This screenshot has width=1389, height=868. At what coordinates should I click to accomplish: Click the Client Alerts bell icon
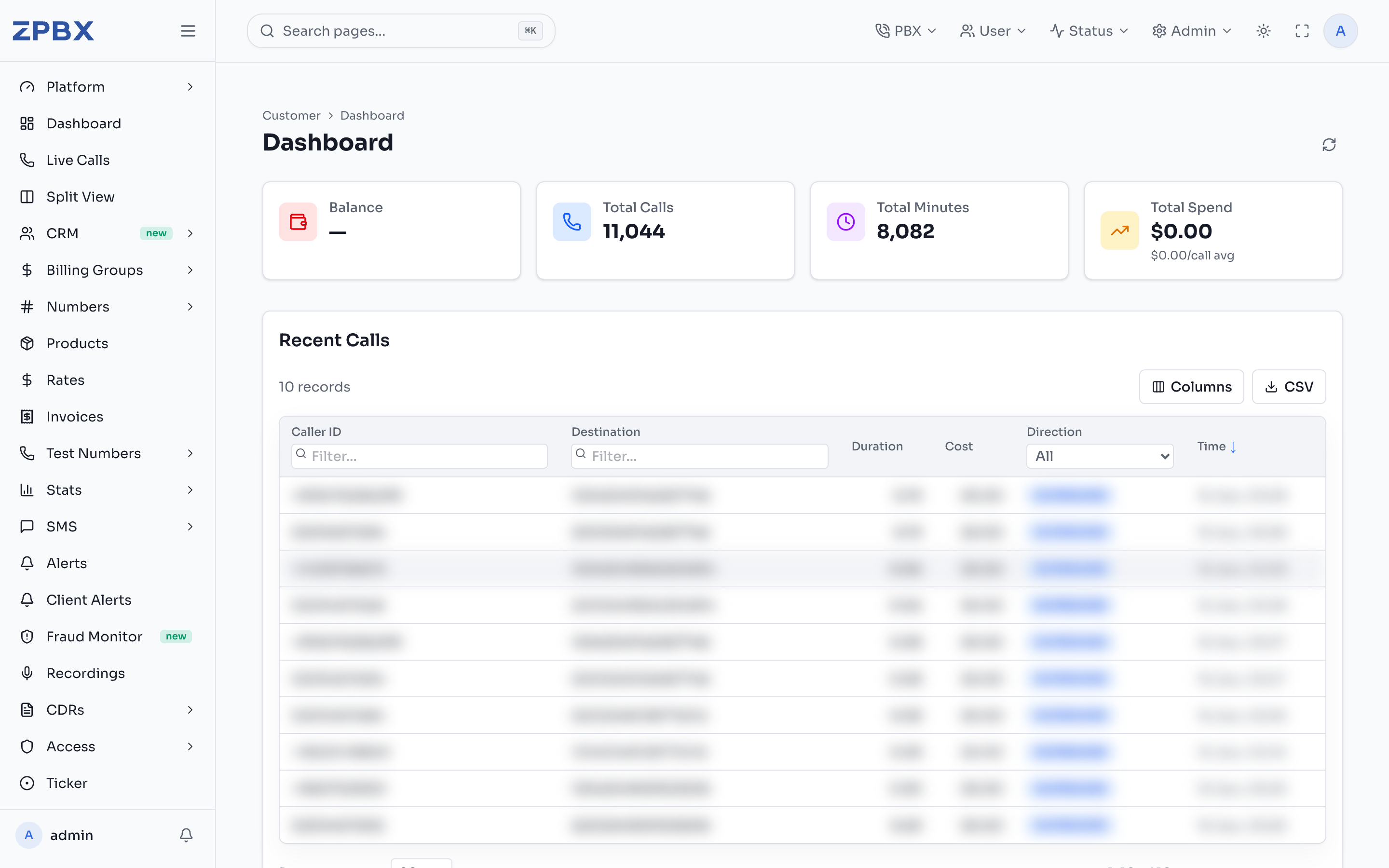click(x=27, y=600)
